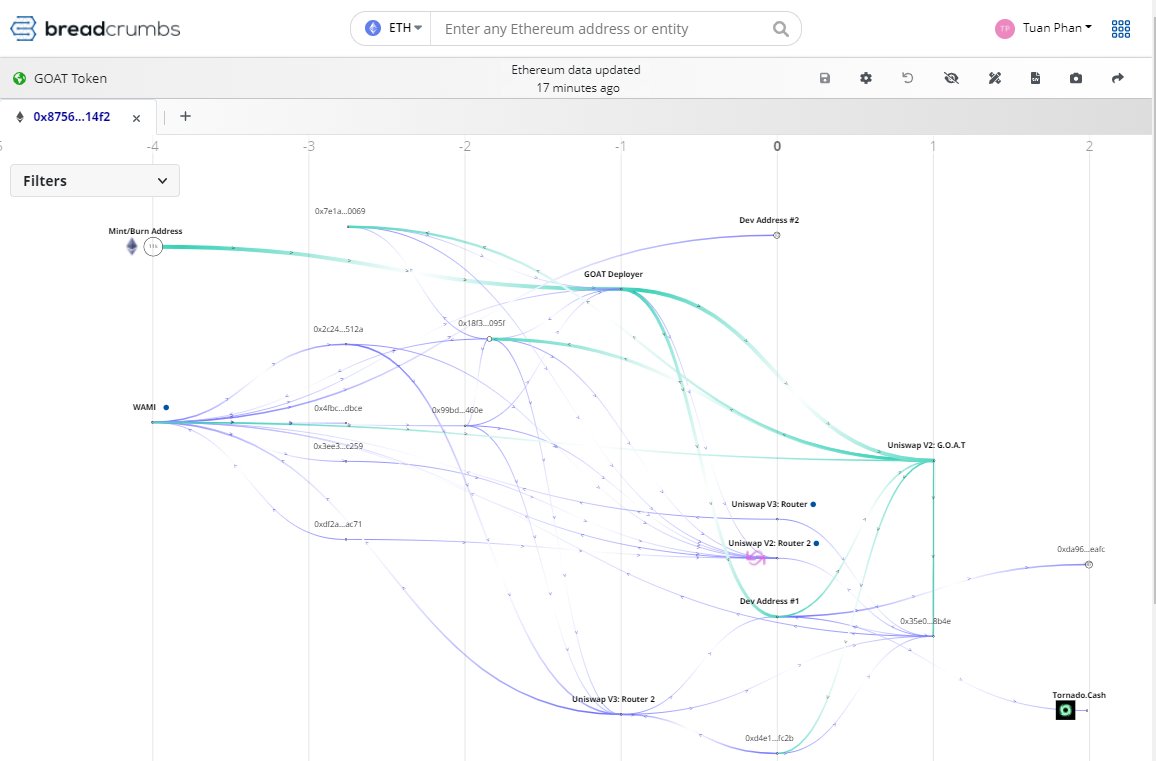The width and height of the screenshot is (1156, 761).
Task: Select the Mint/Burn Address node circle
Action: tap(153, 246)
